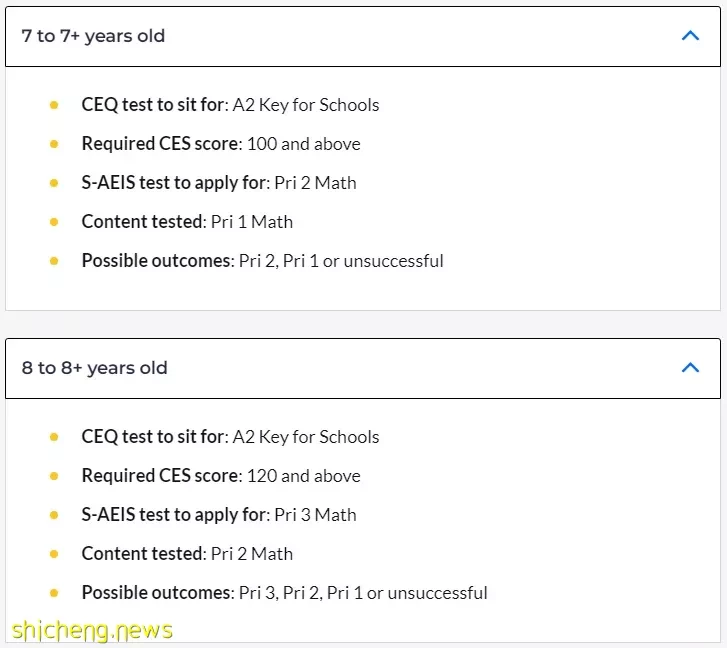Click the chevron icon beside 7 to 7+

click(690, 36)
